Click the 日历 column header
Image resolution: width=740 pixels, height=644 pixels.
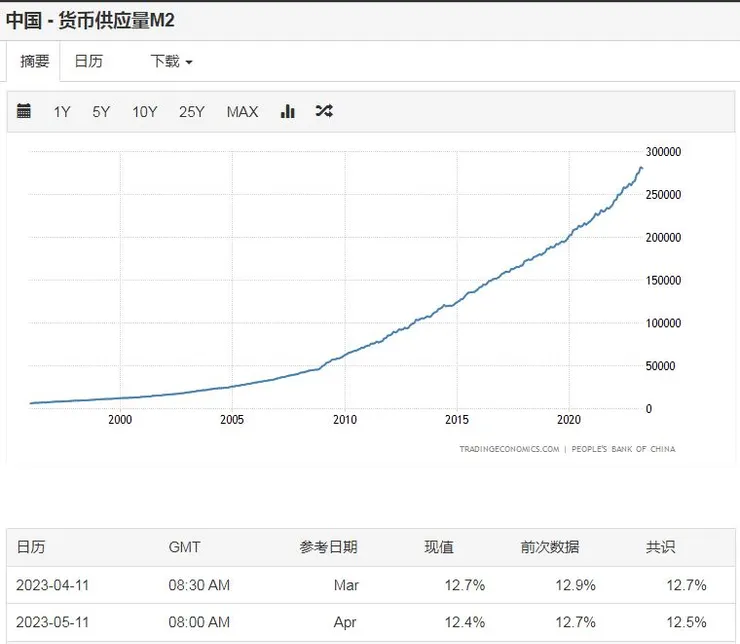[x=31, y=547]
